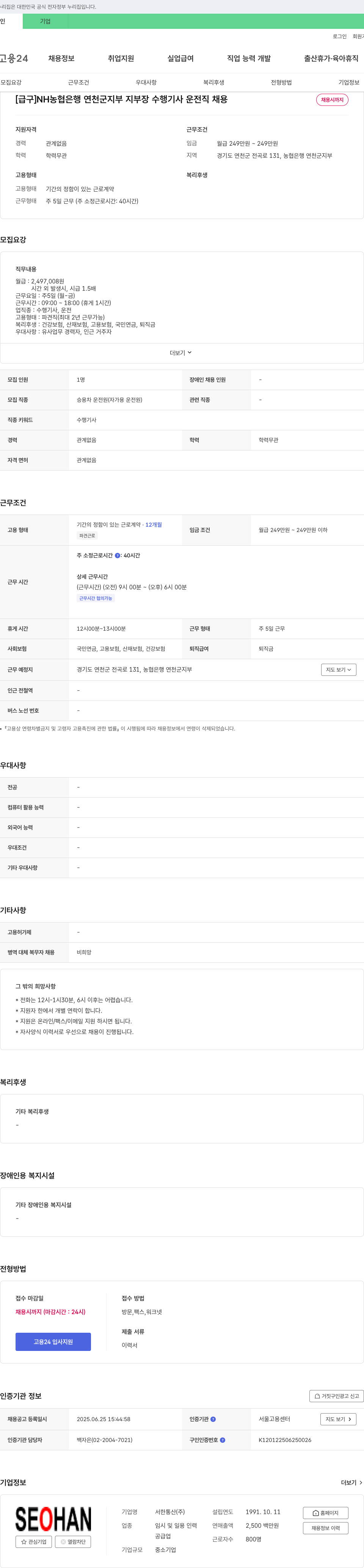Report posting via 거짓구인광고 신고 button
Image resolution: width=364 pixels, height=1568 pixels.
point(337,1396)
